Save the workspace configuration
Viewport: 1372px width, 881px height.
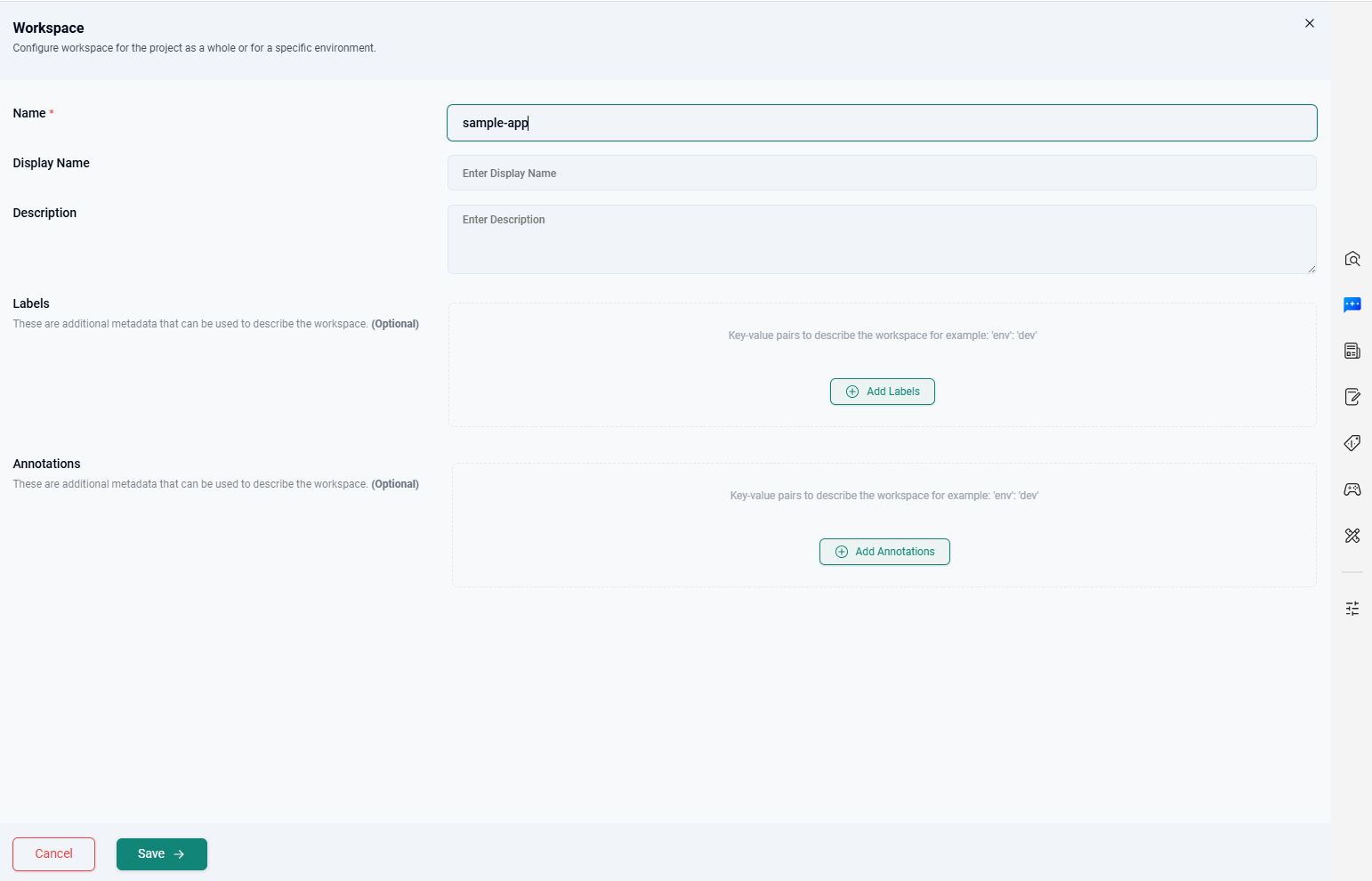[x=161, y=853]
